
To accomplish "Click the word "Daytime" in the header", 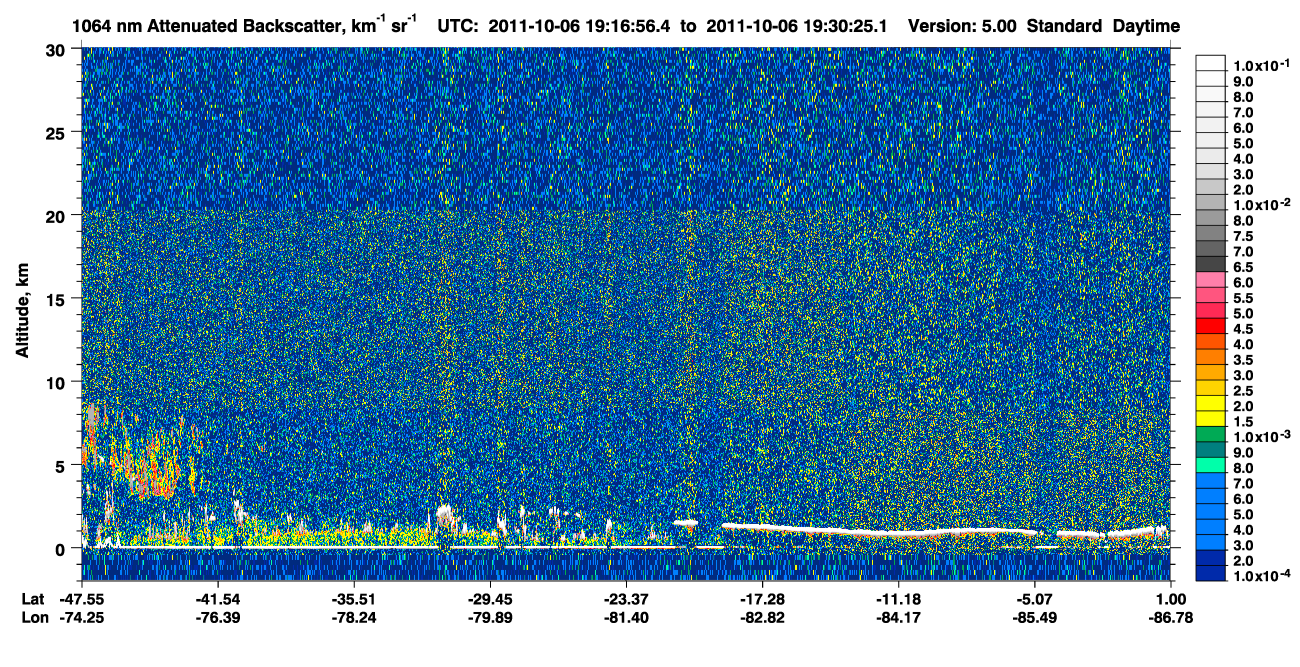I will click(1146, 26).
